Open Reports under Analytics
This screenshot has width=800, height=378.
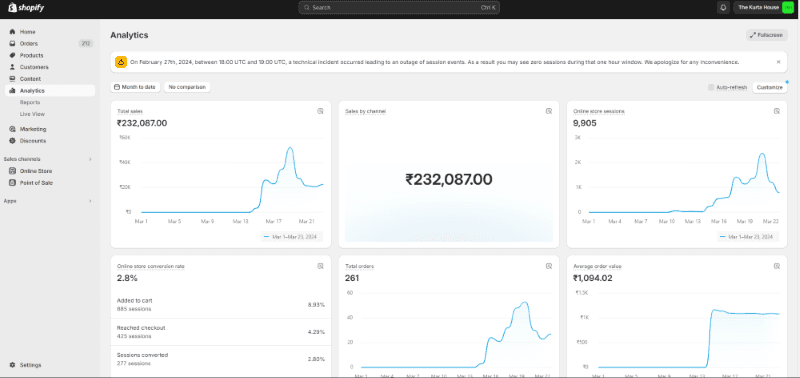coord(30,102)
